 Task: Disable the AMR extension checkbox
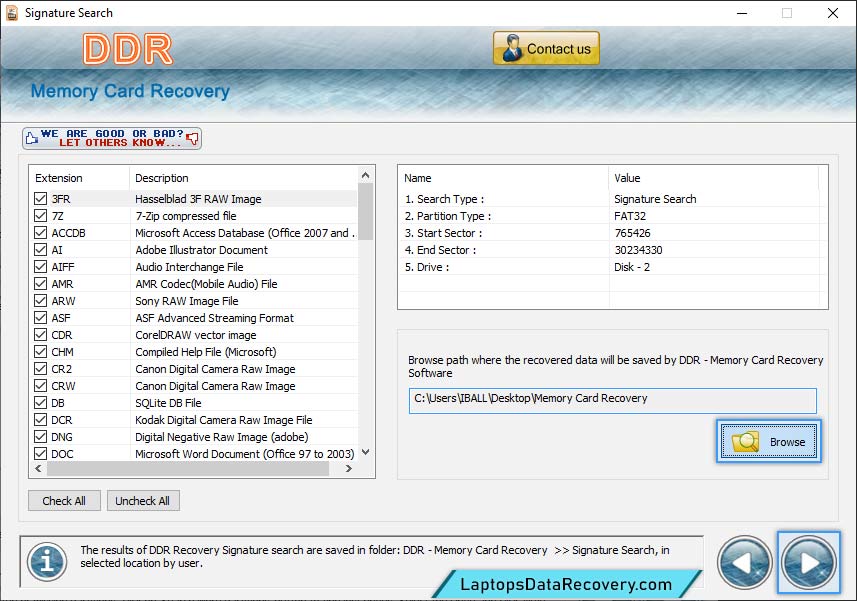click(40, 284)
